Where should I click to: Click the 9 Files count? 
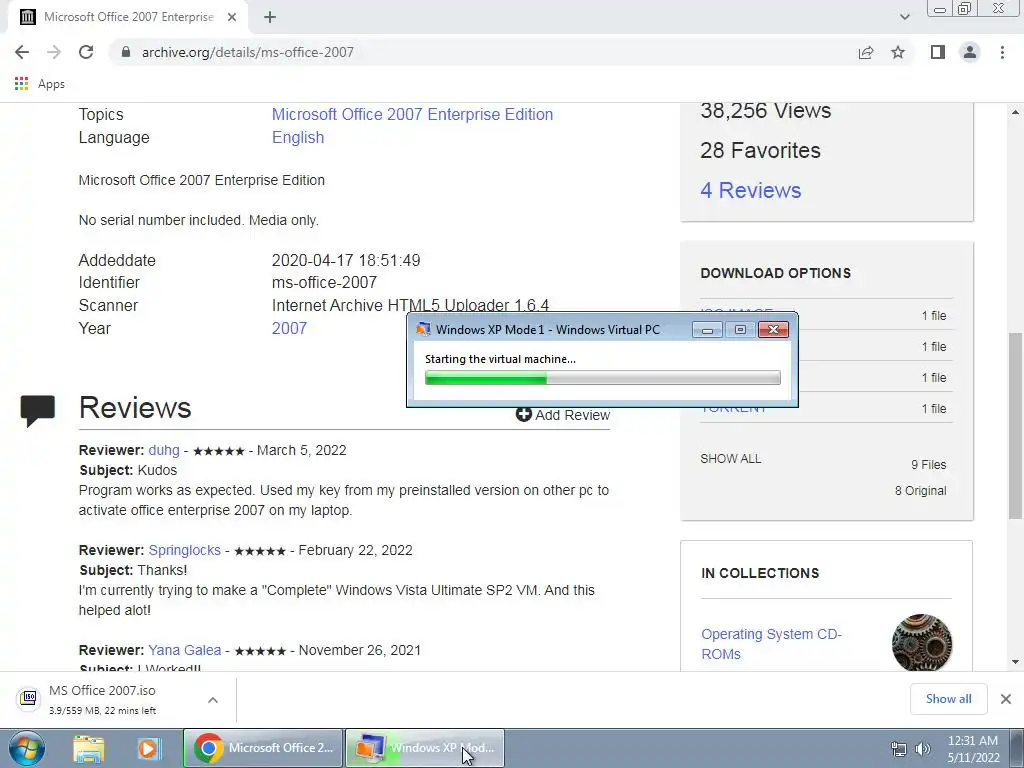(x=929, y=465)
